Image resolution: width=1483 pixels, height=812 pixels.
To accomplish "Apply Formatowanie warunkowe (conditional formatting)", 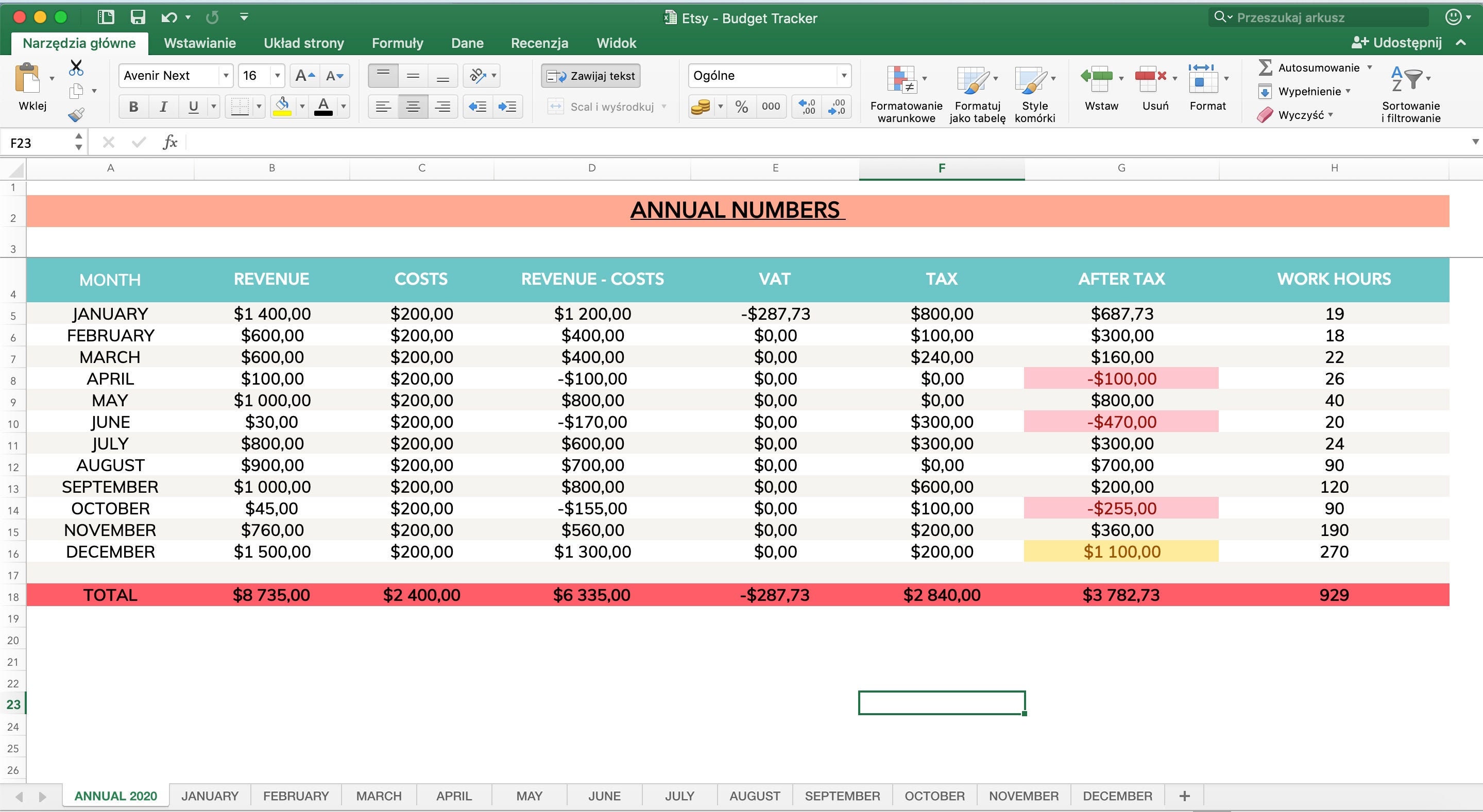I will pyautogui.click(x=905, y=92).
